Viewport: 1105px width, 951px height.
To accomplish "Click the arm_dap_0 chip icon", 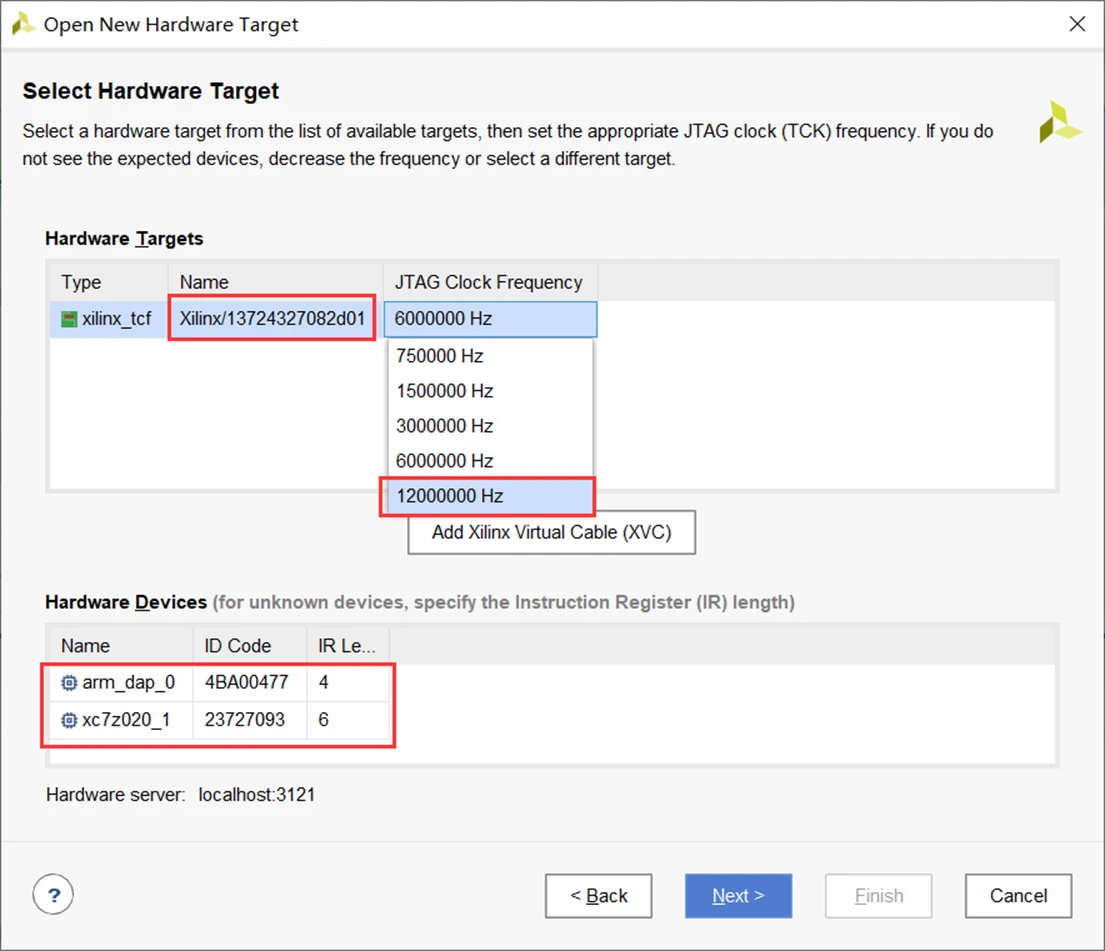I will (x=69, y=683).
